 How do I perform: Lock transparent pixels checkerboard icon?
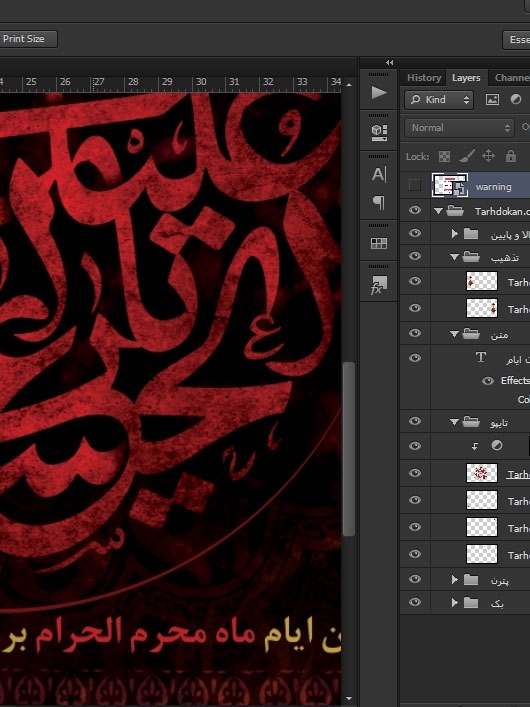[x=444, y=156]
